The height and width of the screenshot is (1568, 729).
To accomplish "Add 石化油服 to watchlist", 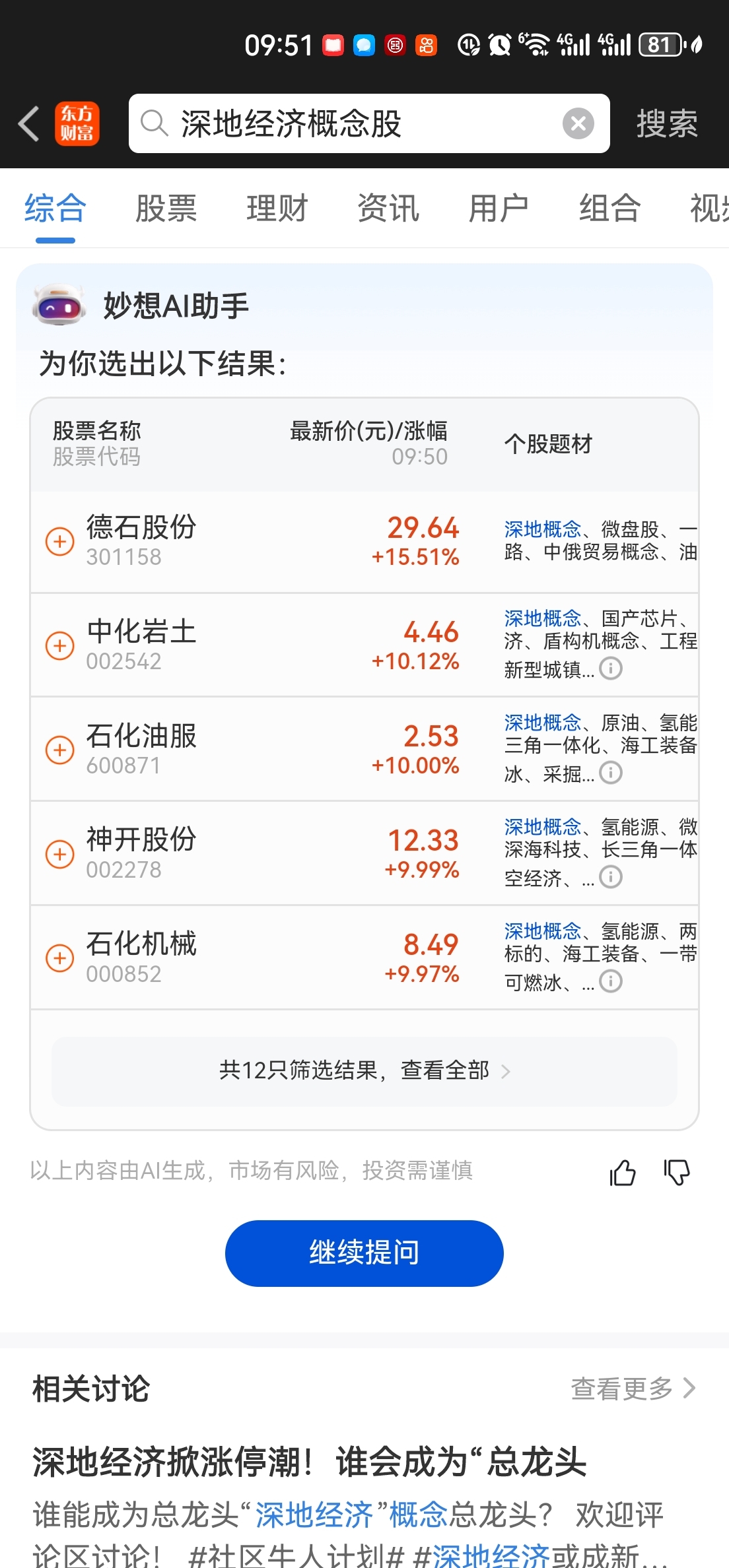I will (x=59, y=750).
